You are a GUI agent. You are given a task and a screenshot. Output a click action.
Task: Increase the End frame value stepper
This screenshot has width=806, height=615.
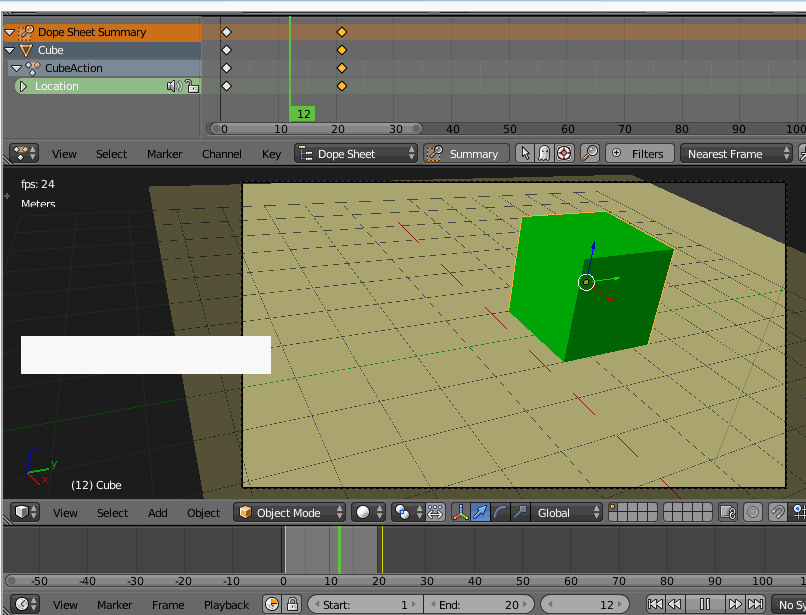526,604
